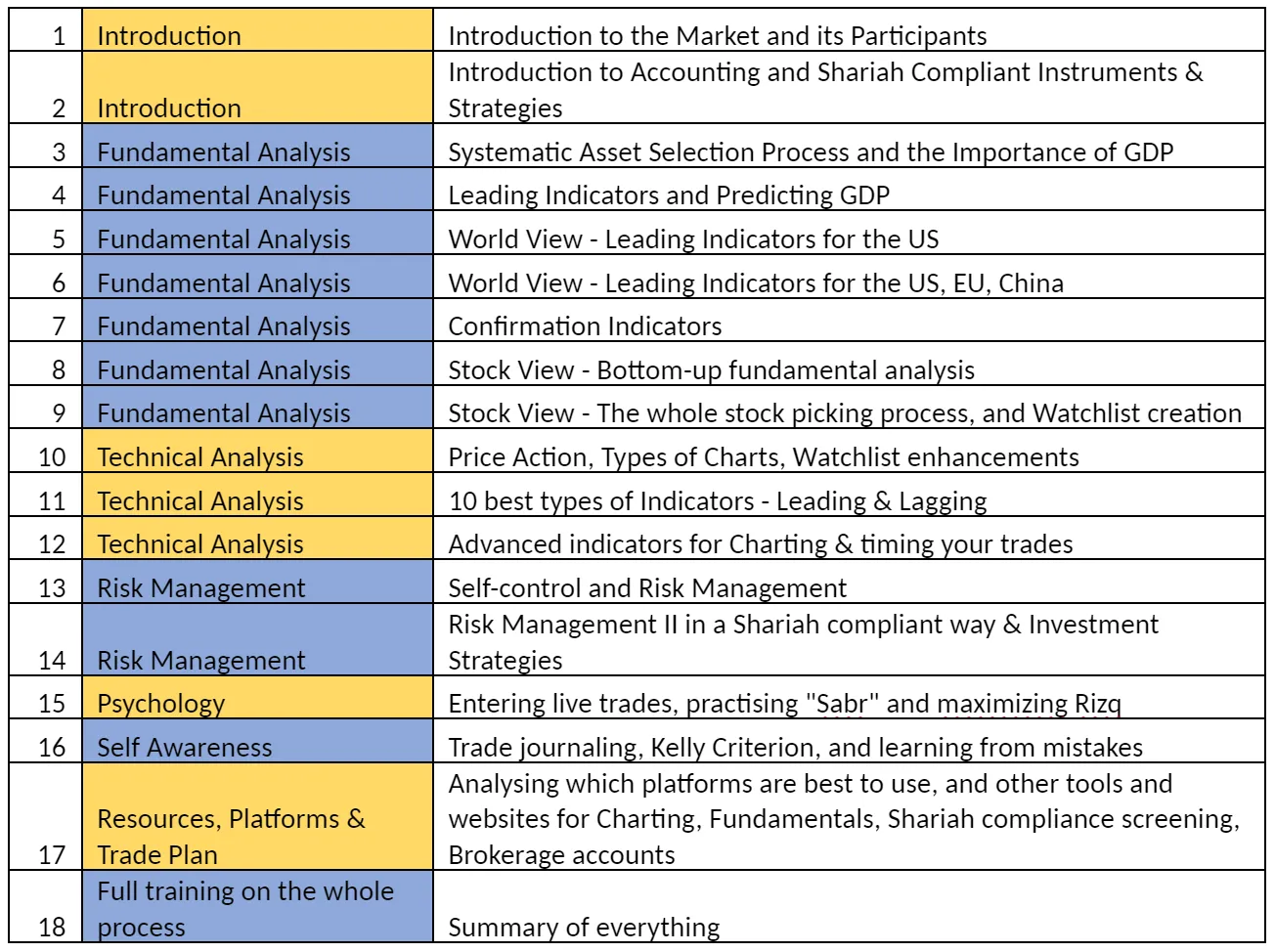Select 'Systematic Asset Selection Process' cell
1275x952 pixels.
coord(811,152)
